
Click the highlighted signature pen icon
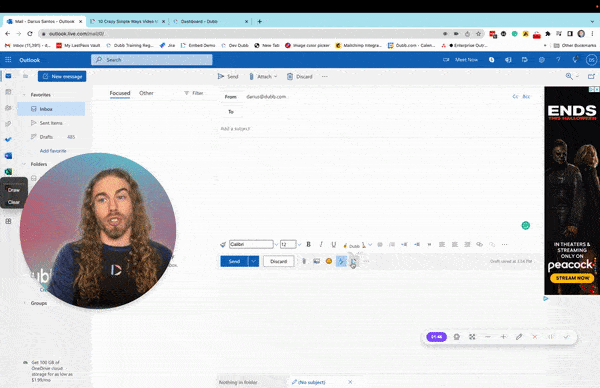pyautogui.click(x=341, y=261)
